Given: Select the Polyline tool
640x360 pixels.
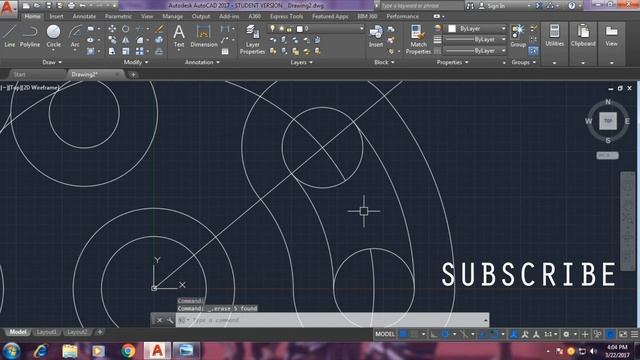Looking at the screenshot, I should click(30, 36).
